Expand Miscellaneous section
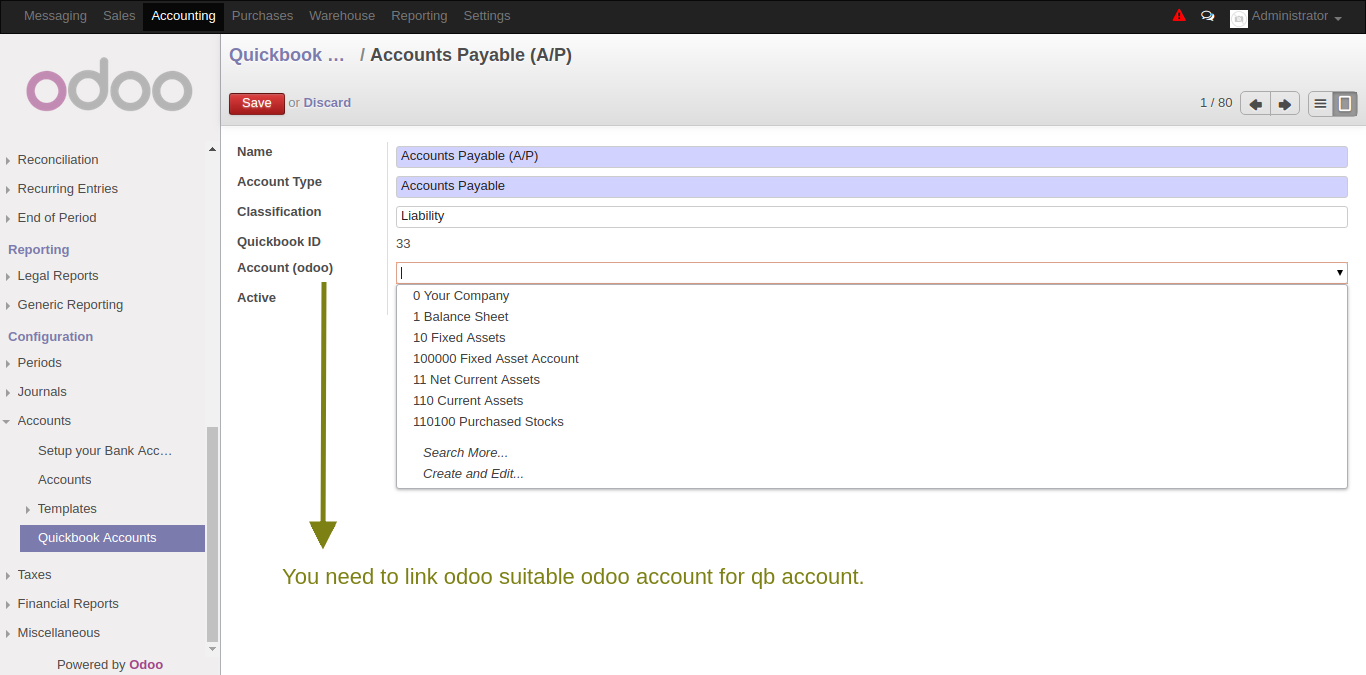This screenshot has height=675, width=1366. tap(58, 633)
